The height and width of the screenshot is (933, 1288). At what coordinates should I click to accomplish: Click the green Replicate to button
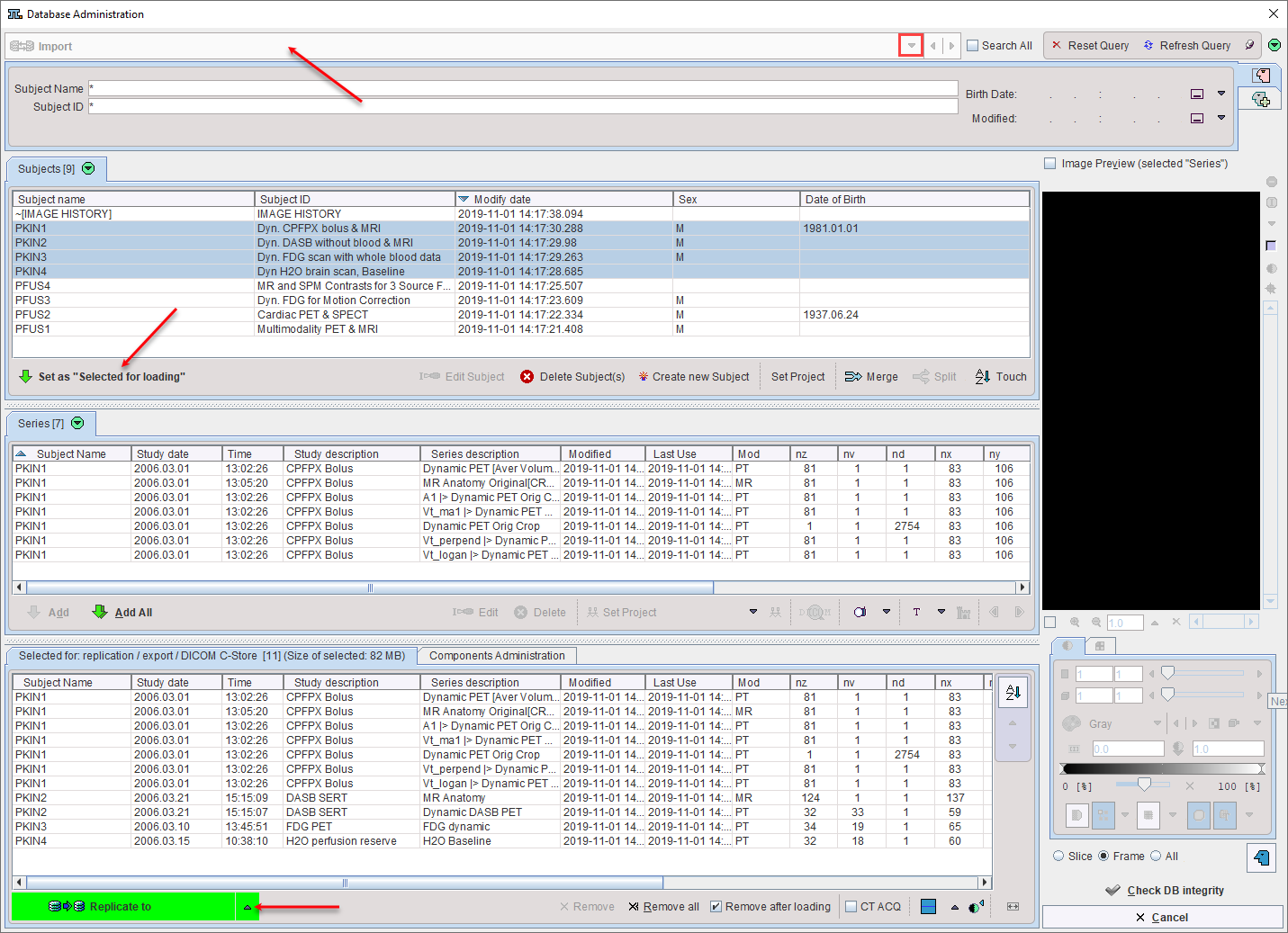coord(123,906)
